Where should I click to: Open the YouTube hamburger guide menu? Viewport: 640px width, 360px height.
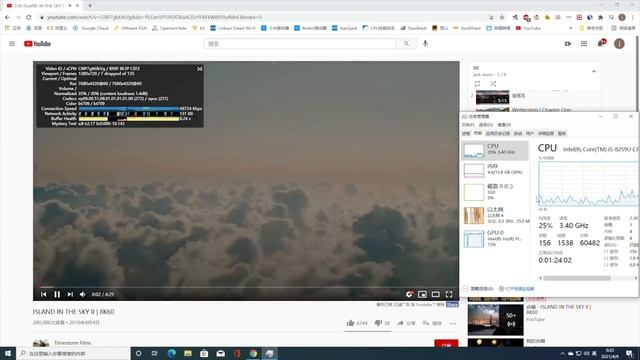12,44
